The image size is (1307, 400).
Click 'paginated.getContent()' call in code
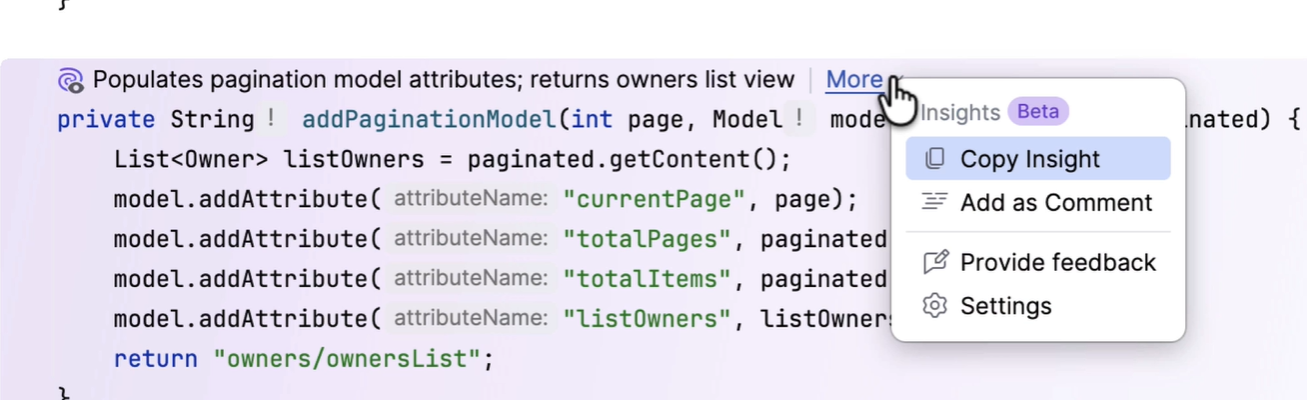(x=624, y=160)
